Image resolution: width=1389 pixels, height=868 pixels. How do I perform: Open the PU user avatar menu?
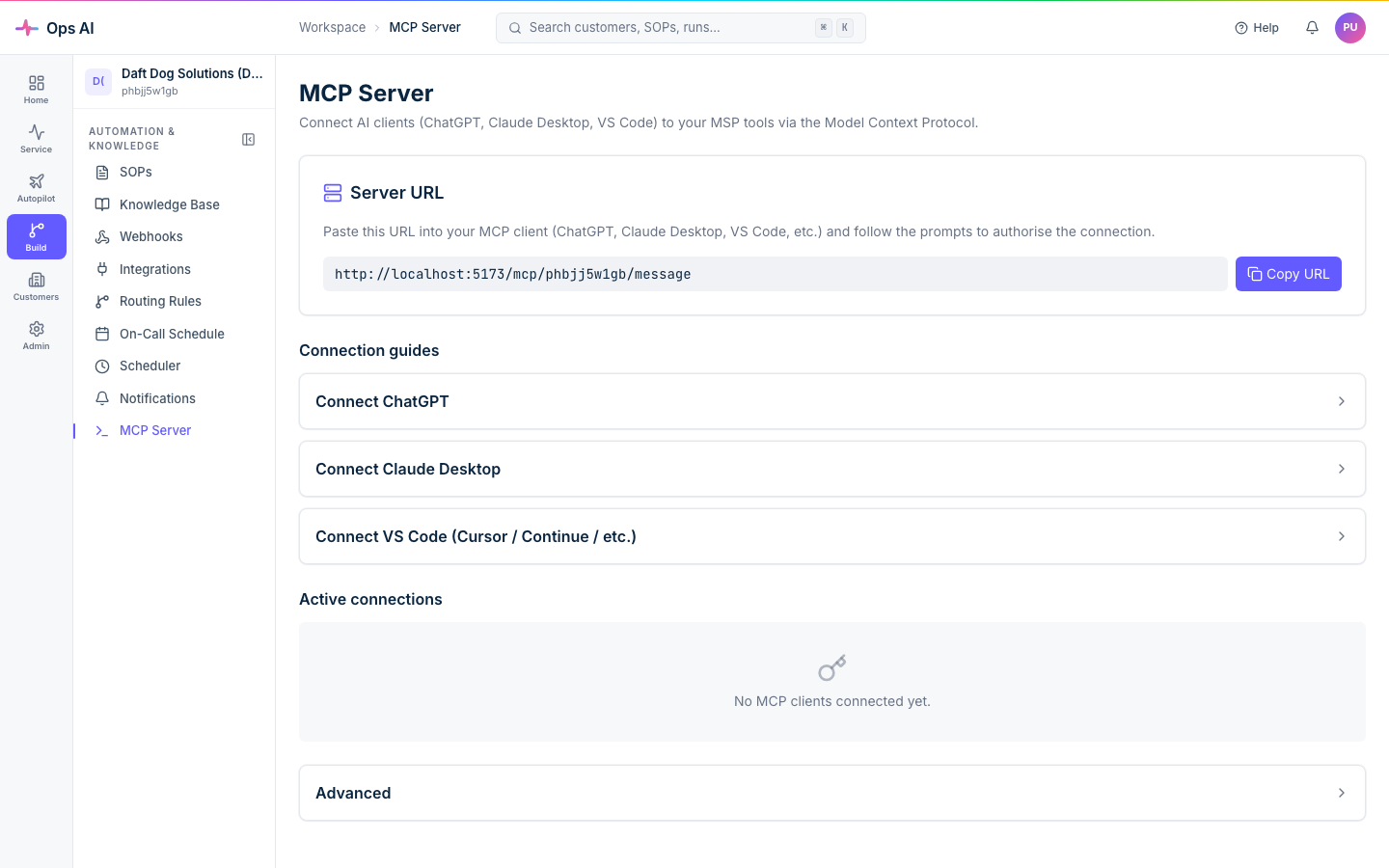1350,28
